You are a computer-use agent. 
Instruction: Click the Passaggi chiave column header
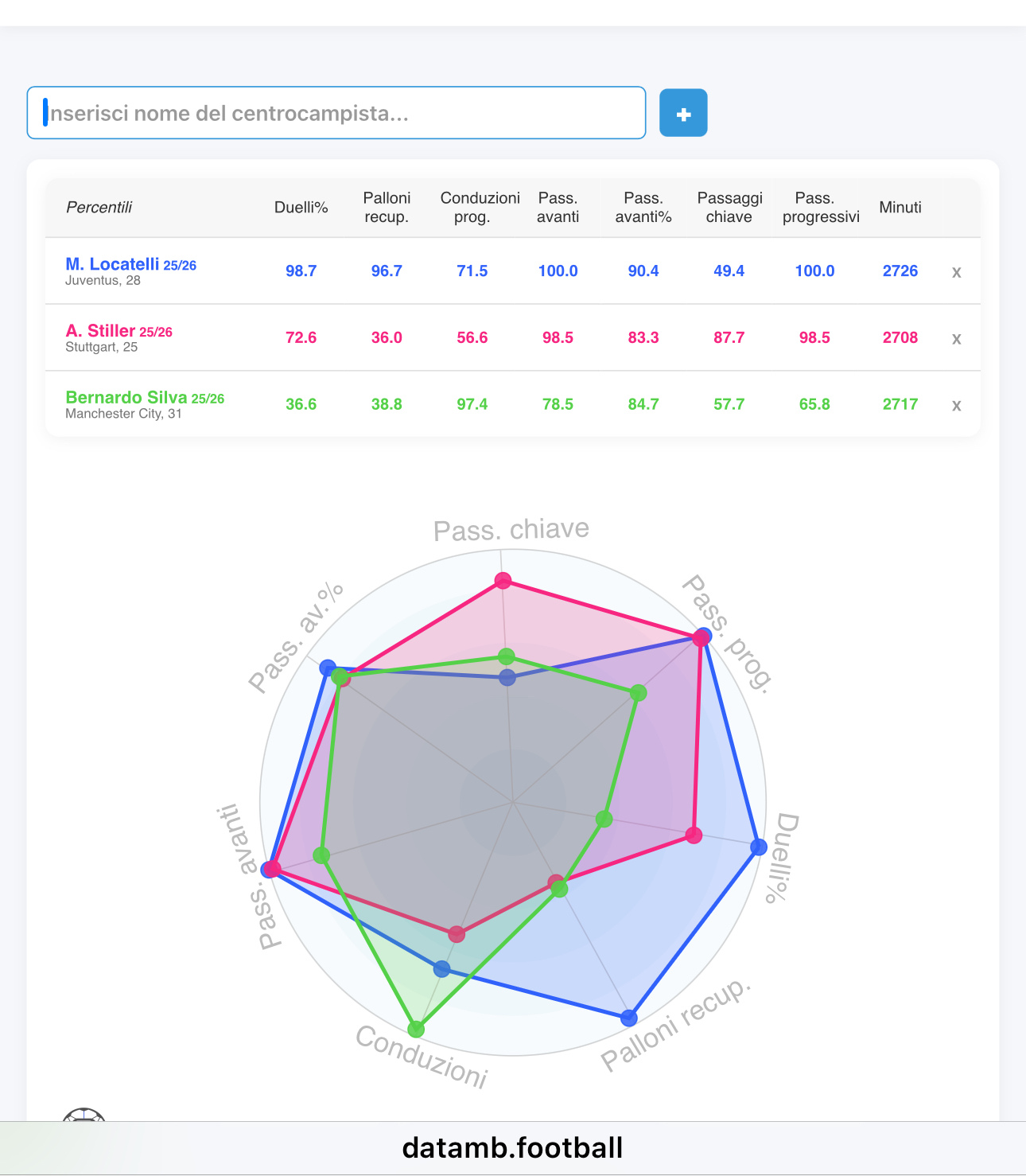click(x=729, y=208)
